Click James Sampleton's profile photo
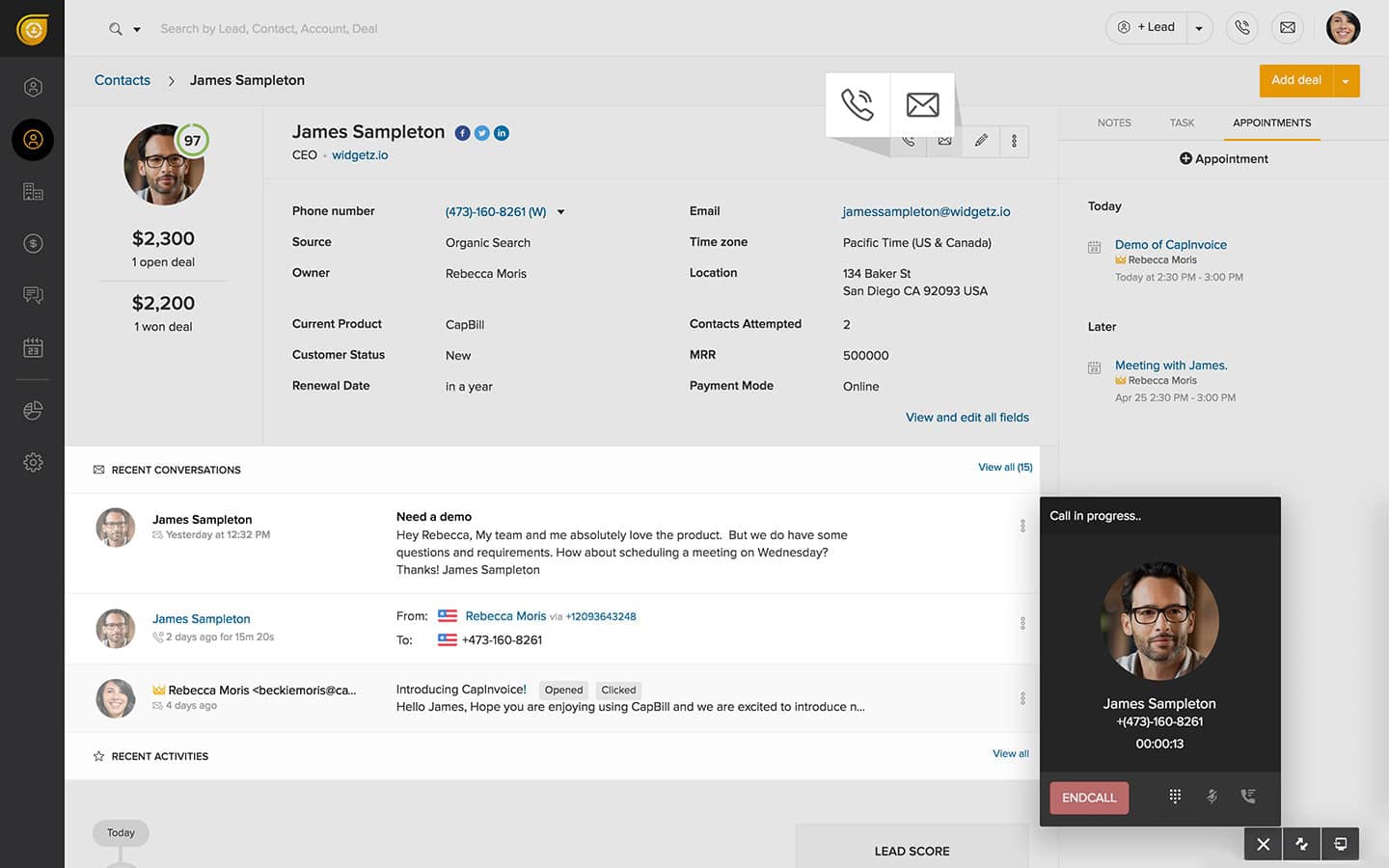The image size is (1389, 868). tap(163, 165)
